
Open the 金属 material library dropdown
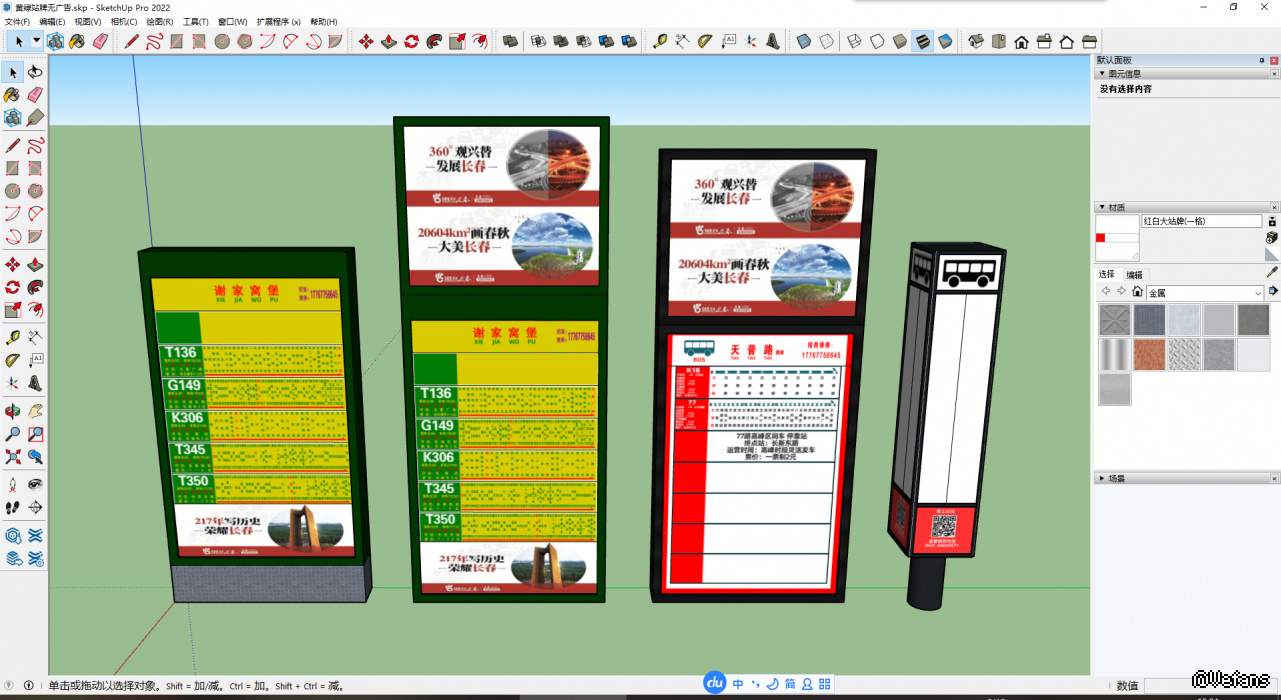pos(1204,293)
